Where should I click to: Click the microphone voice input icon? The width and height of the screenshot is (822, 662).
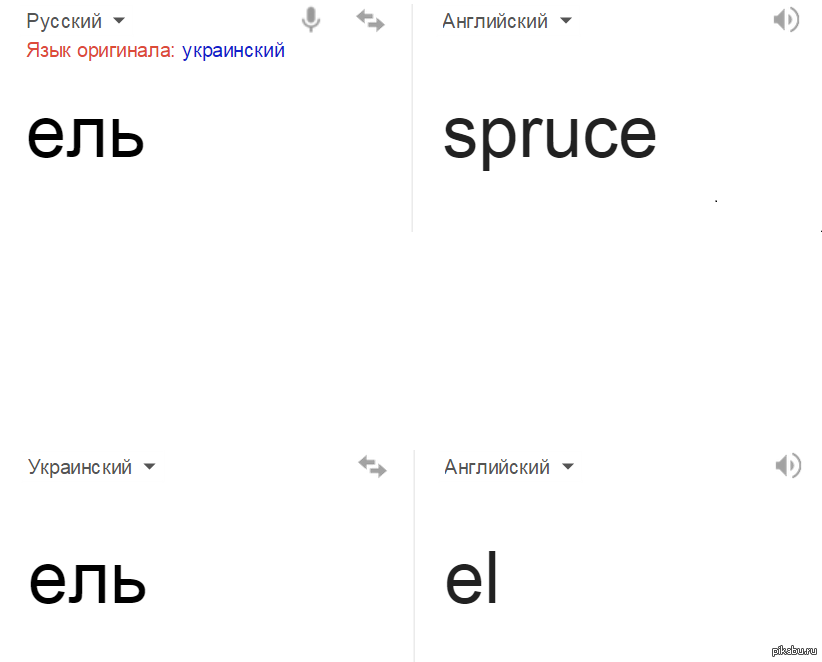coord(311,20)
